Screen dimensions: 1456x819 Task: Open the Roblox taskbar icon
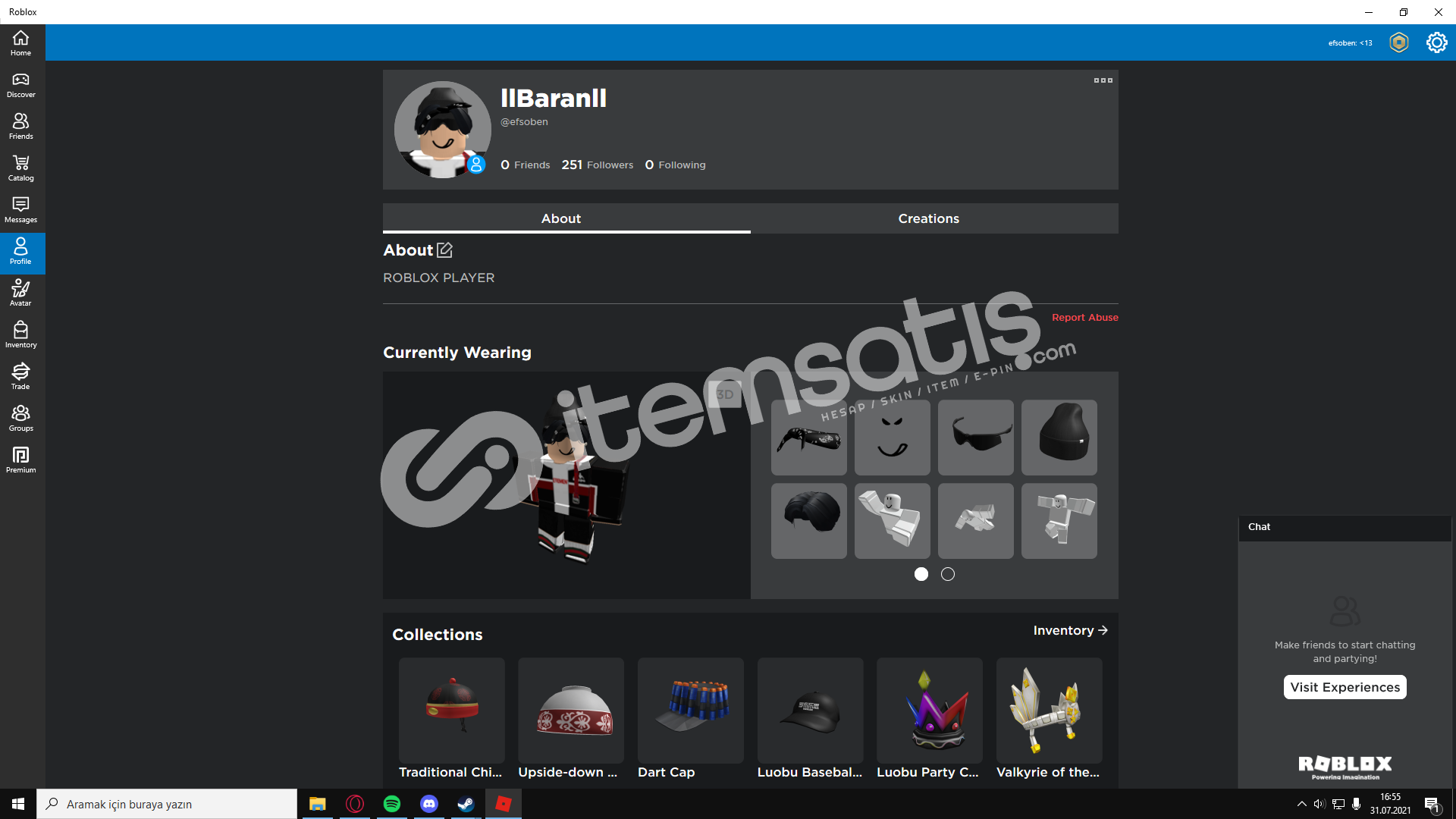504,804
